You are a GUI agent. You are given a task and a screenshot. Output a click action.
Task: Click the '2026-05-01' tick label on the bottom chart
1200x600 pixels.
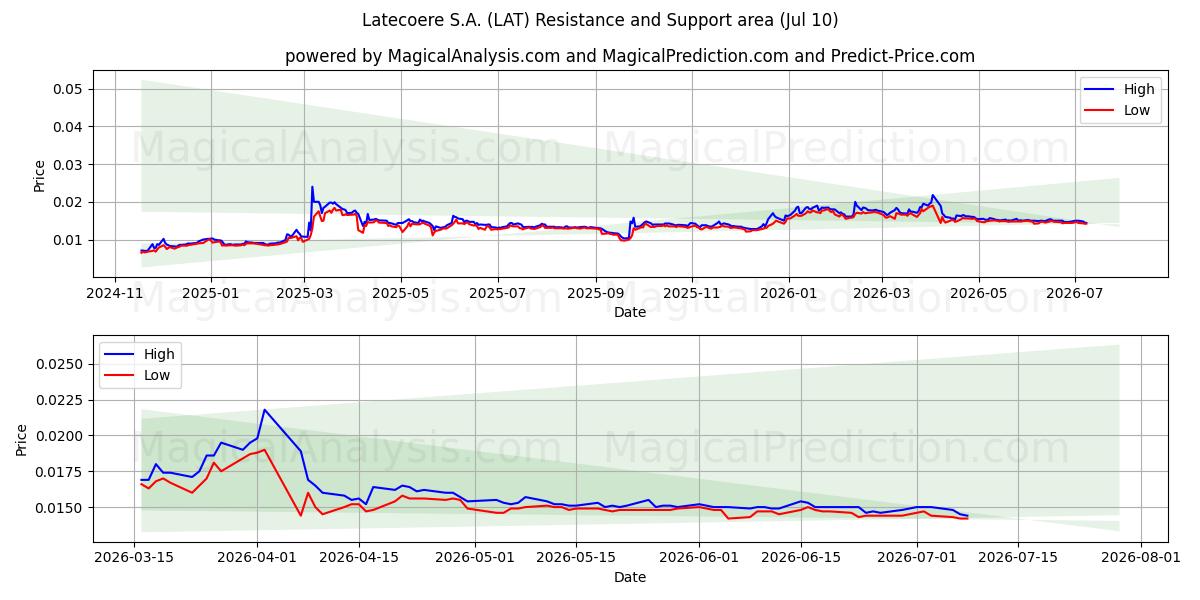(x=474, y=559)
